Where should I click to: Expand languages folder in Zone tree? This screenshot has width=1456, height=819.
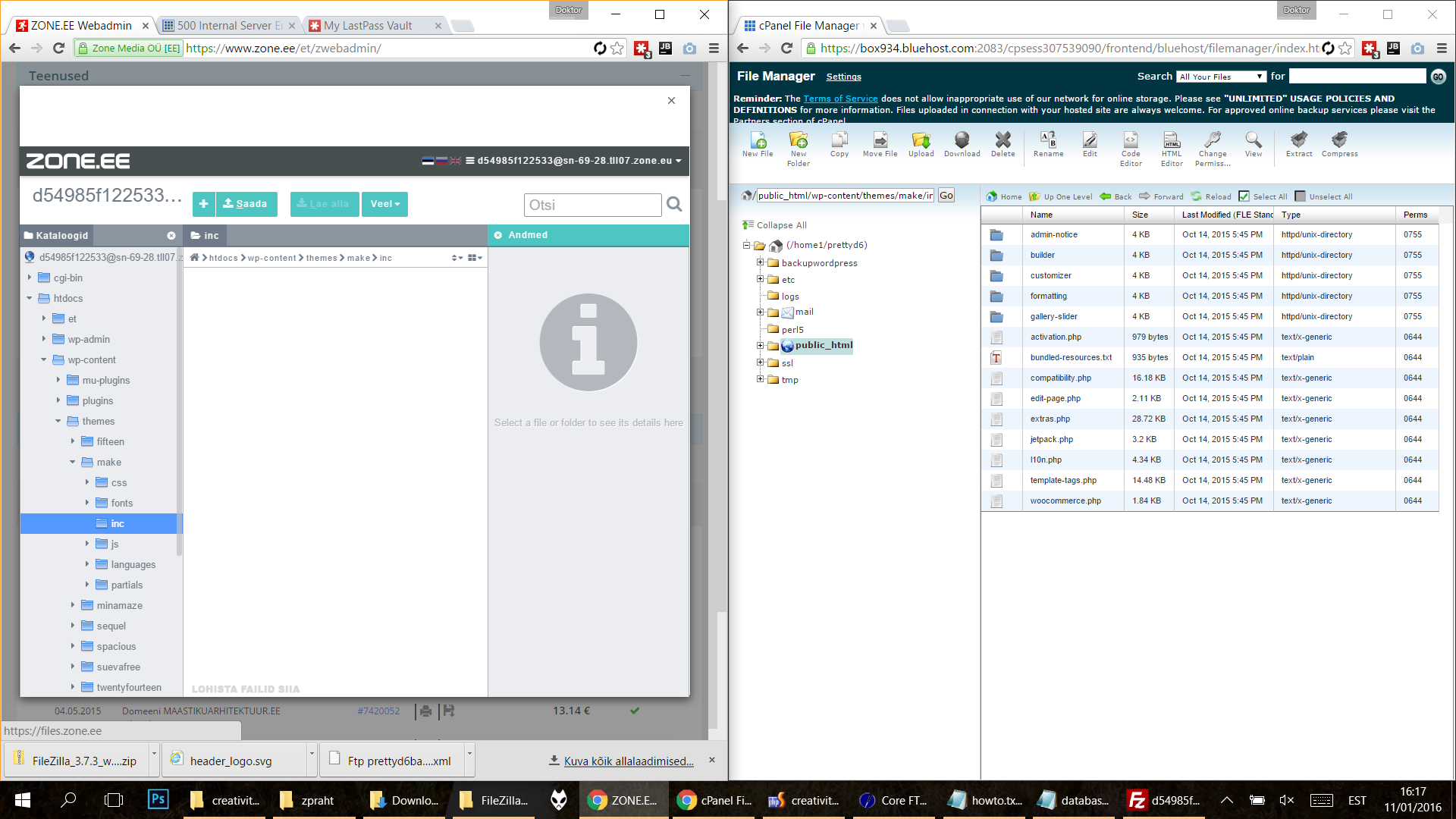click(87, 564)
